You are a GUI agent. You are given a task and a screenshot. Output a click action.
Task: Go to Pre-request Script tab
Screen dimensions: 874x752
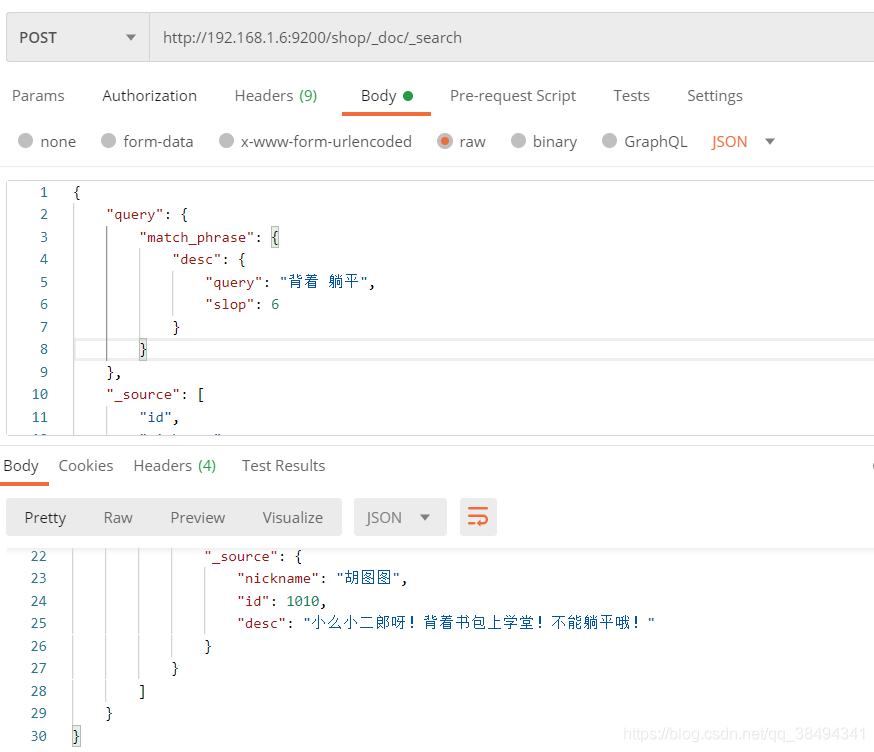point(512,96)
